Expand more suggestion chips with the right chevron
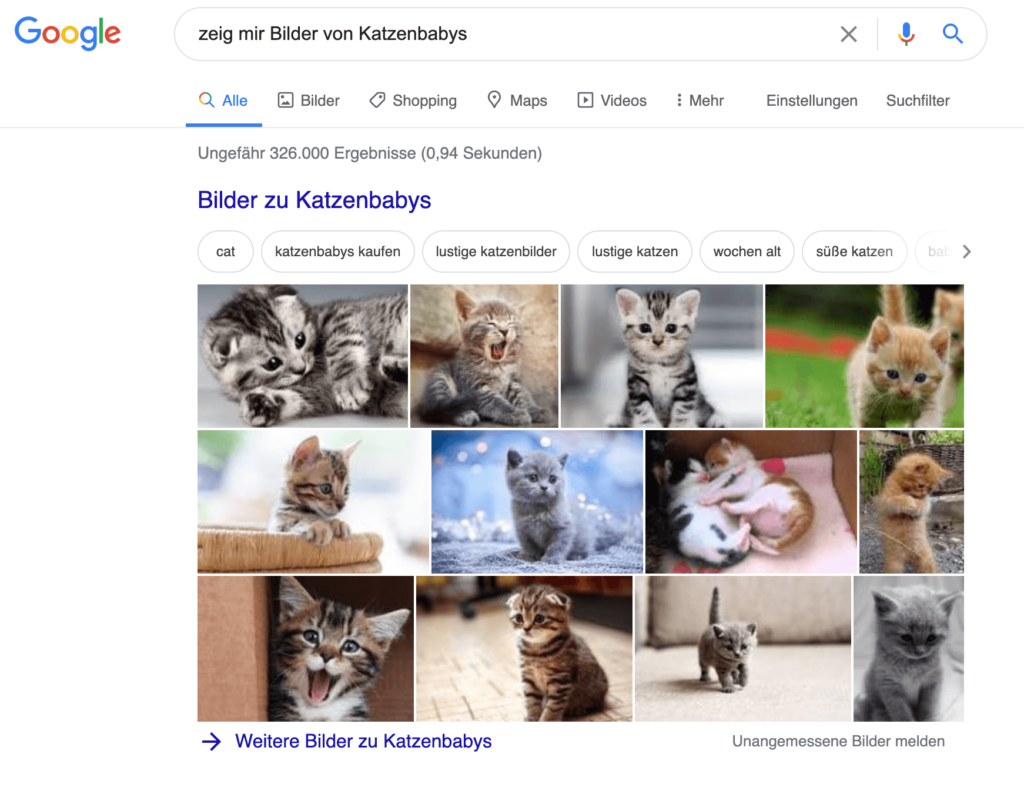Viewport: 1024px width, 791px height. click(x=966, y=251)
